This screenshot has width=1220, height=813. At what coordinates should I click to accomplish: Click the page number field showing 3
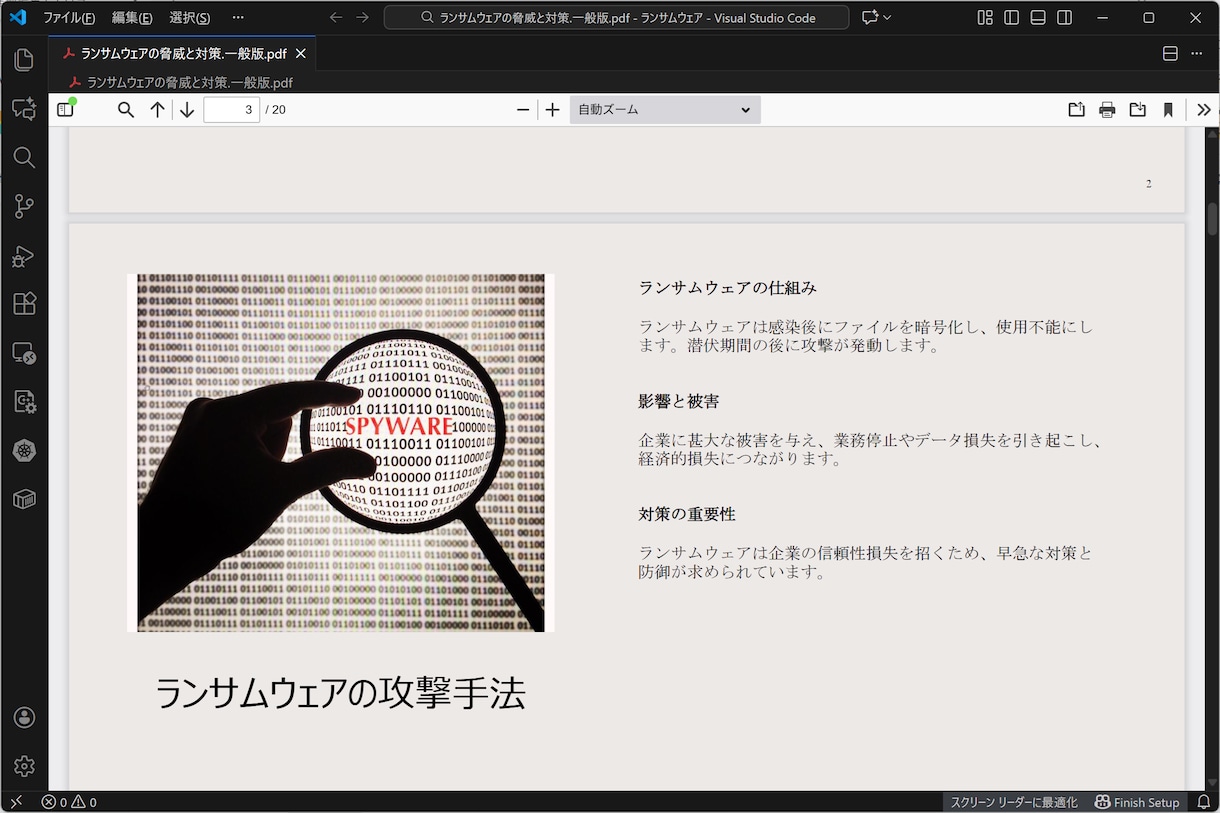pyautogui.click(x=231, y=110)
